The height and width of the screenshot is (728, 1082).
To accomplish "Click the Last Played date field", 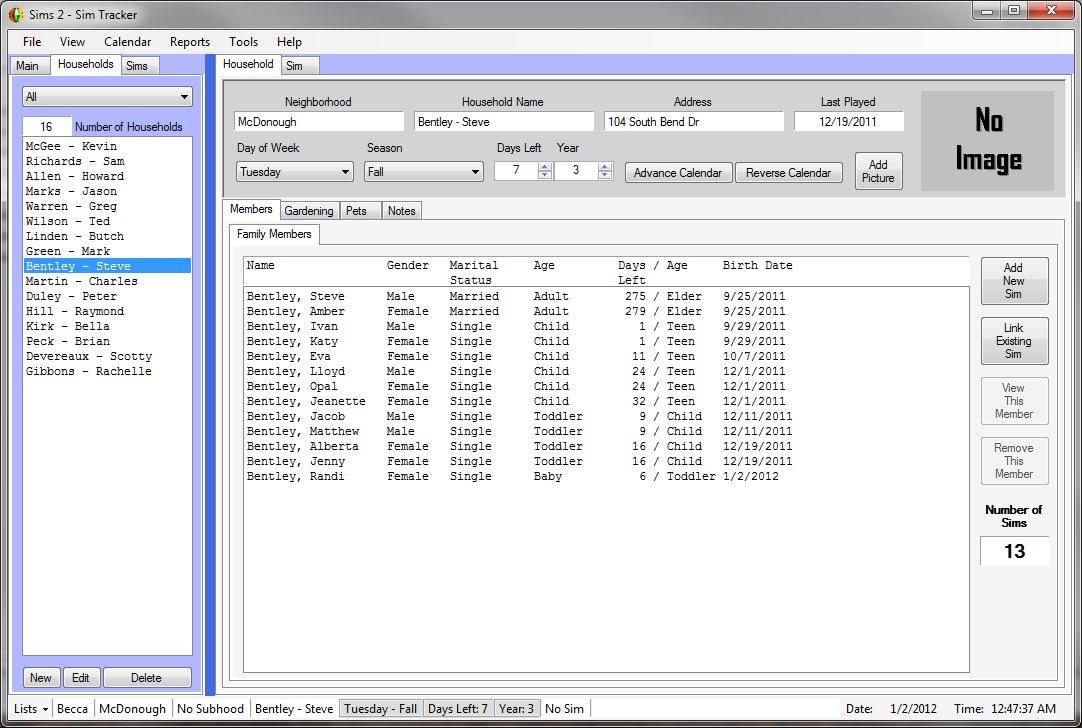I will [849, 121].
